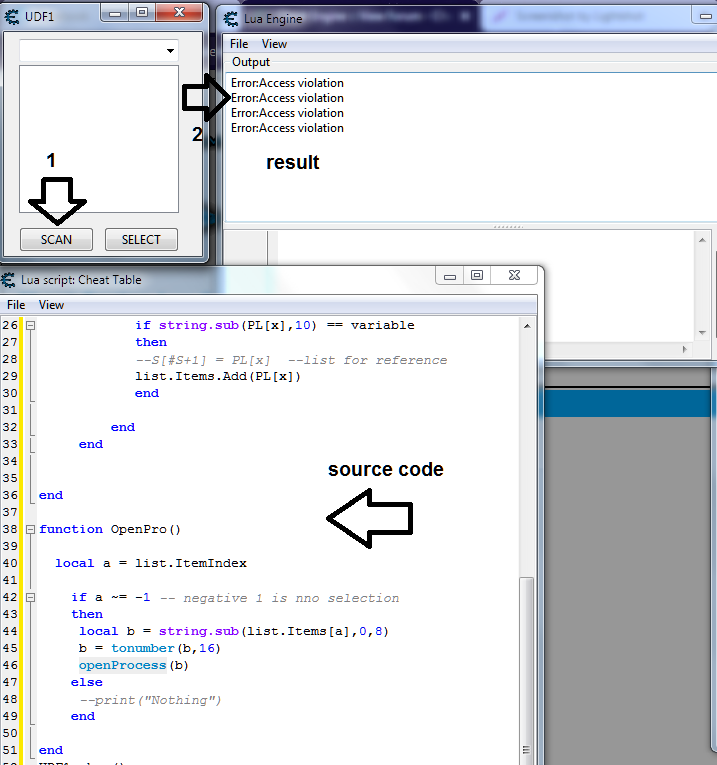Click the splitter grip below Output pane
Viewport: 717px width, 765px height.
click(x=508, y=227)
